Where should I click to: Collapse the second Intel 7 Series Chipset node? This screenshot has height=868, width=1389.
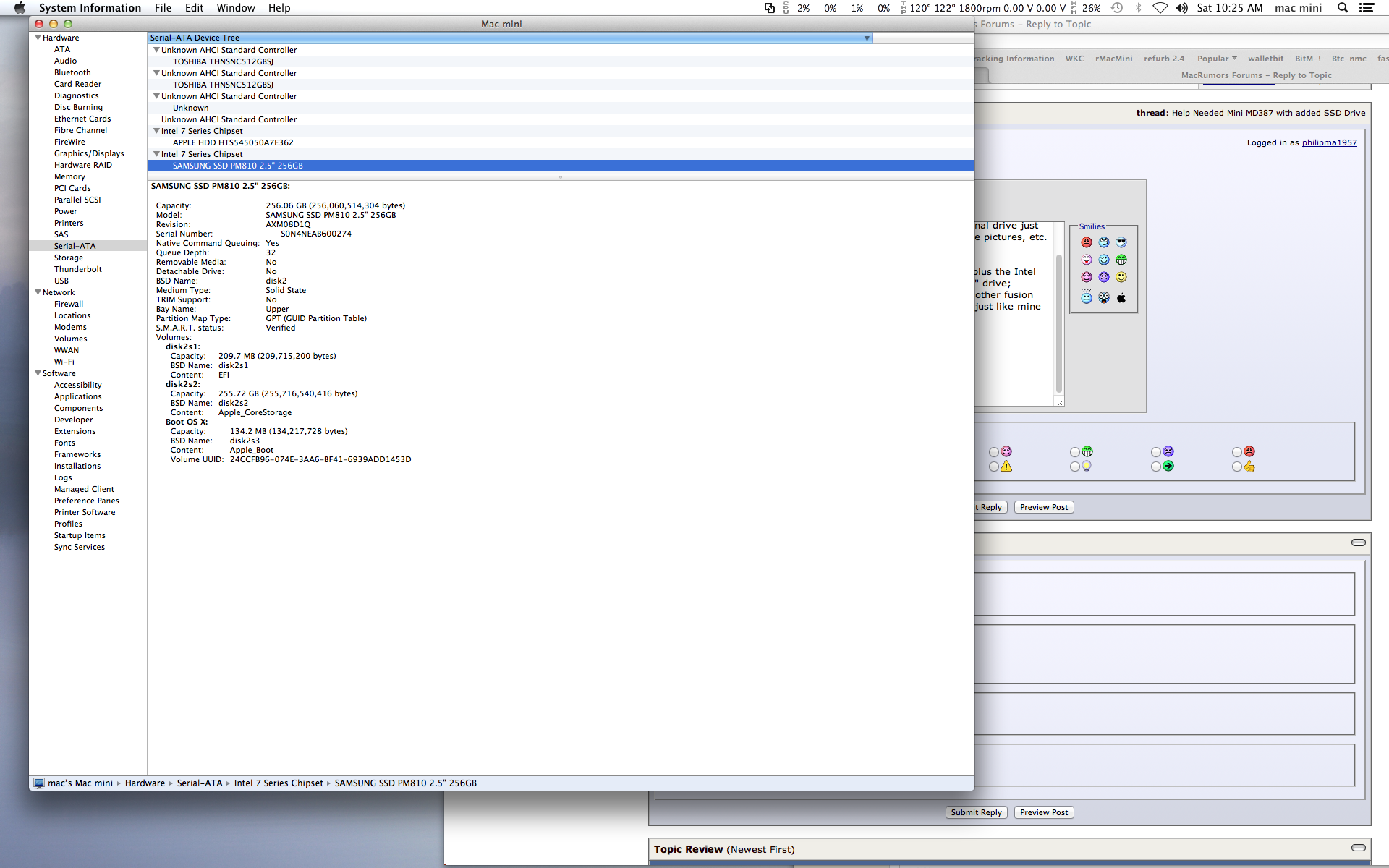coord(156,154)
